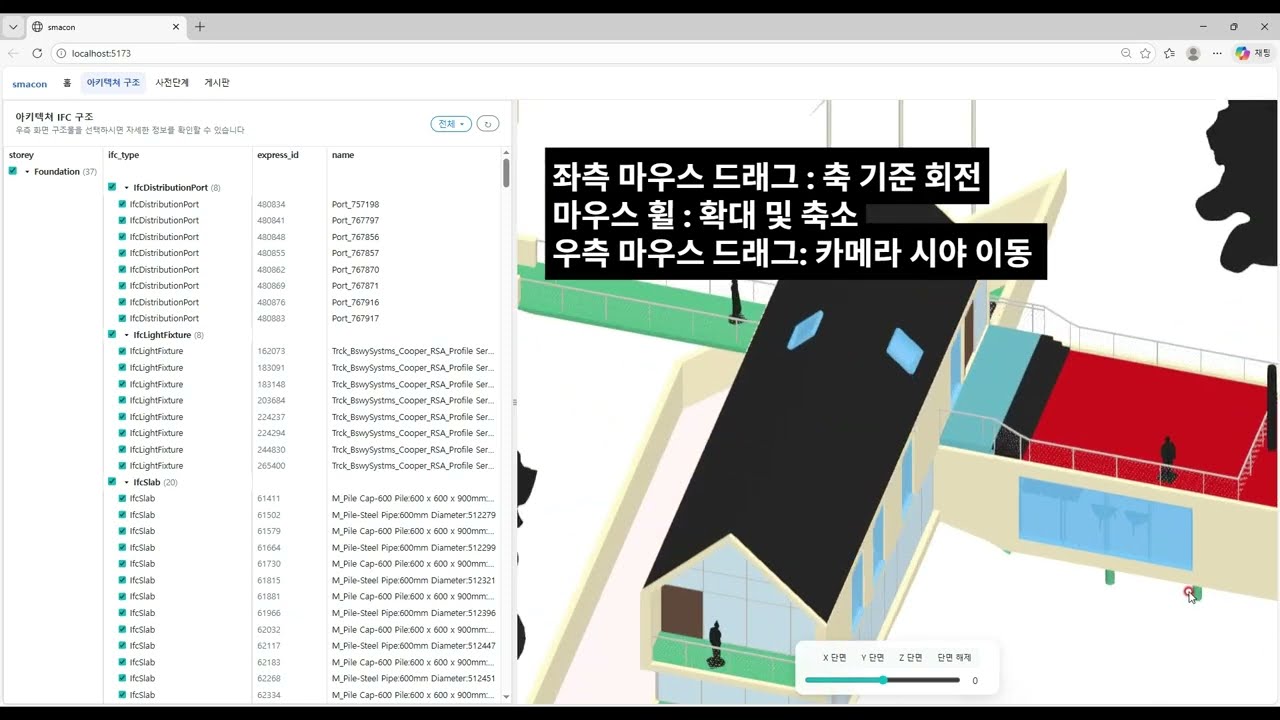Click the Y 단면 section button
The image size is (1280, 720).
[x=872, y=658]
